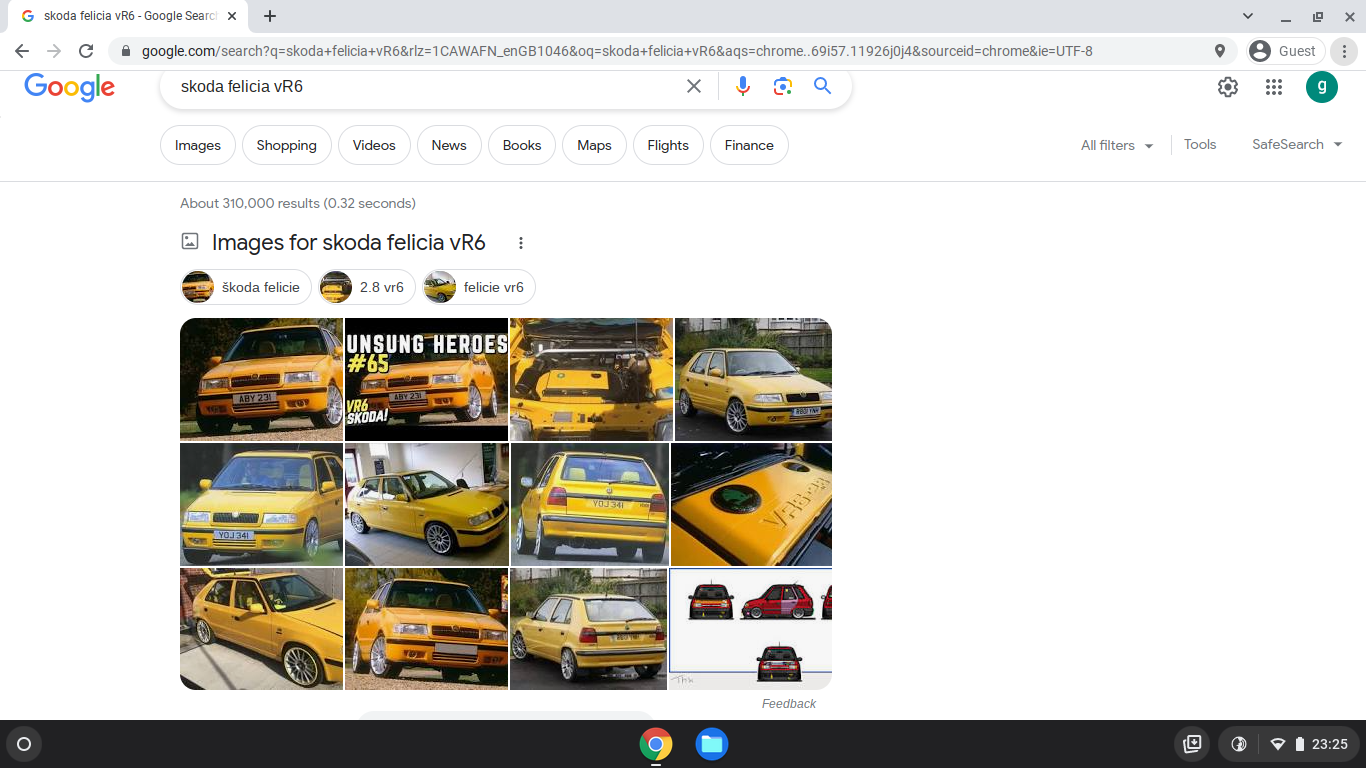Screen dimensions: 1366x768
Task: Open Google quick settings gear
Action: (1228, 87)
